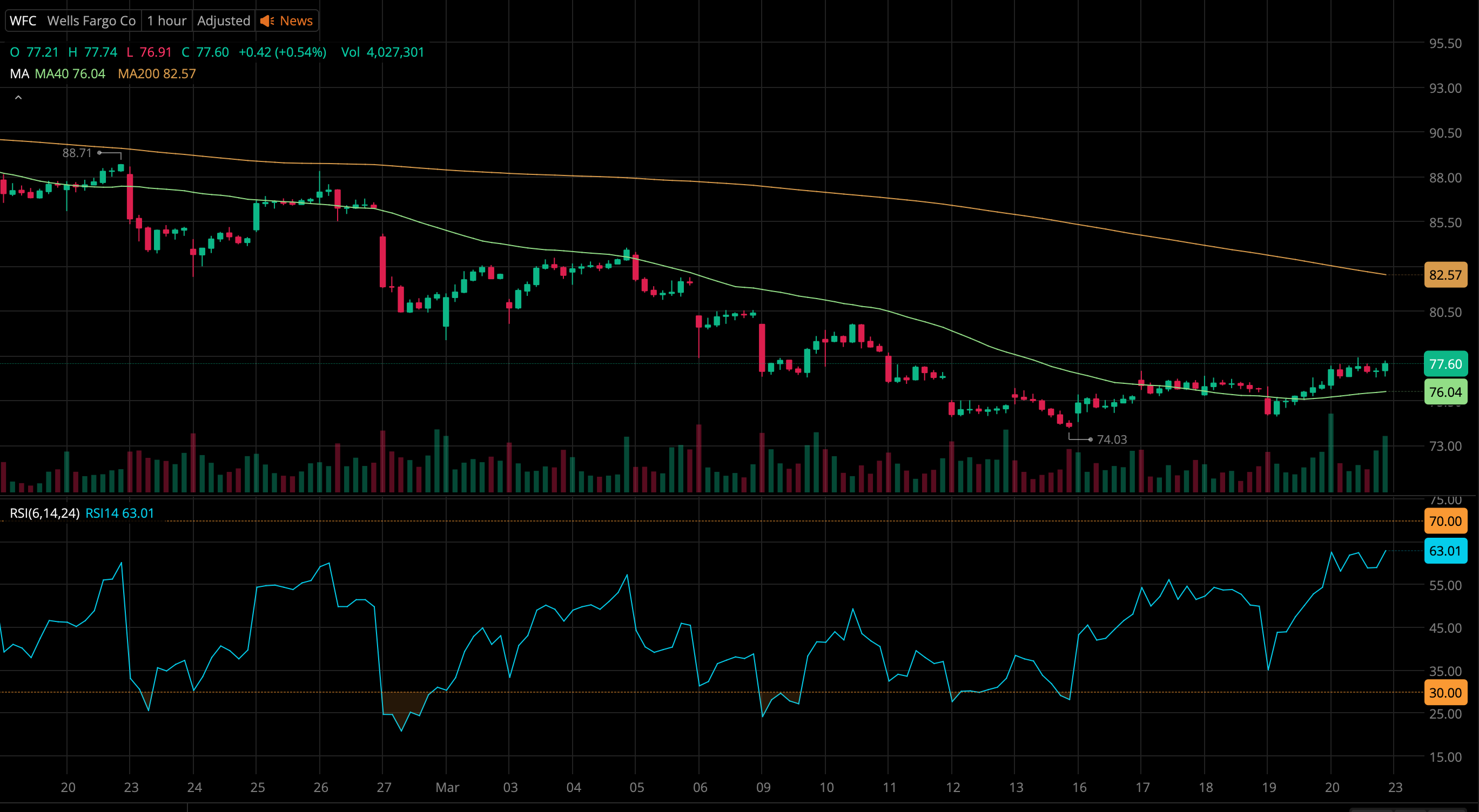Click the light green 76.04 MA40 tag

coord(1444,392)
